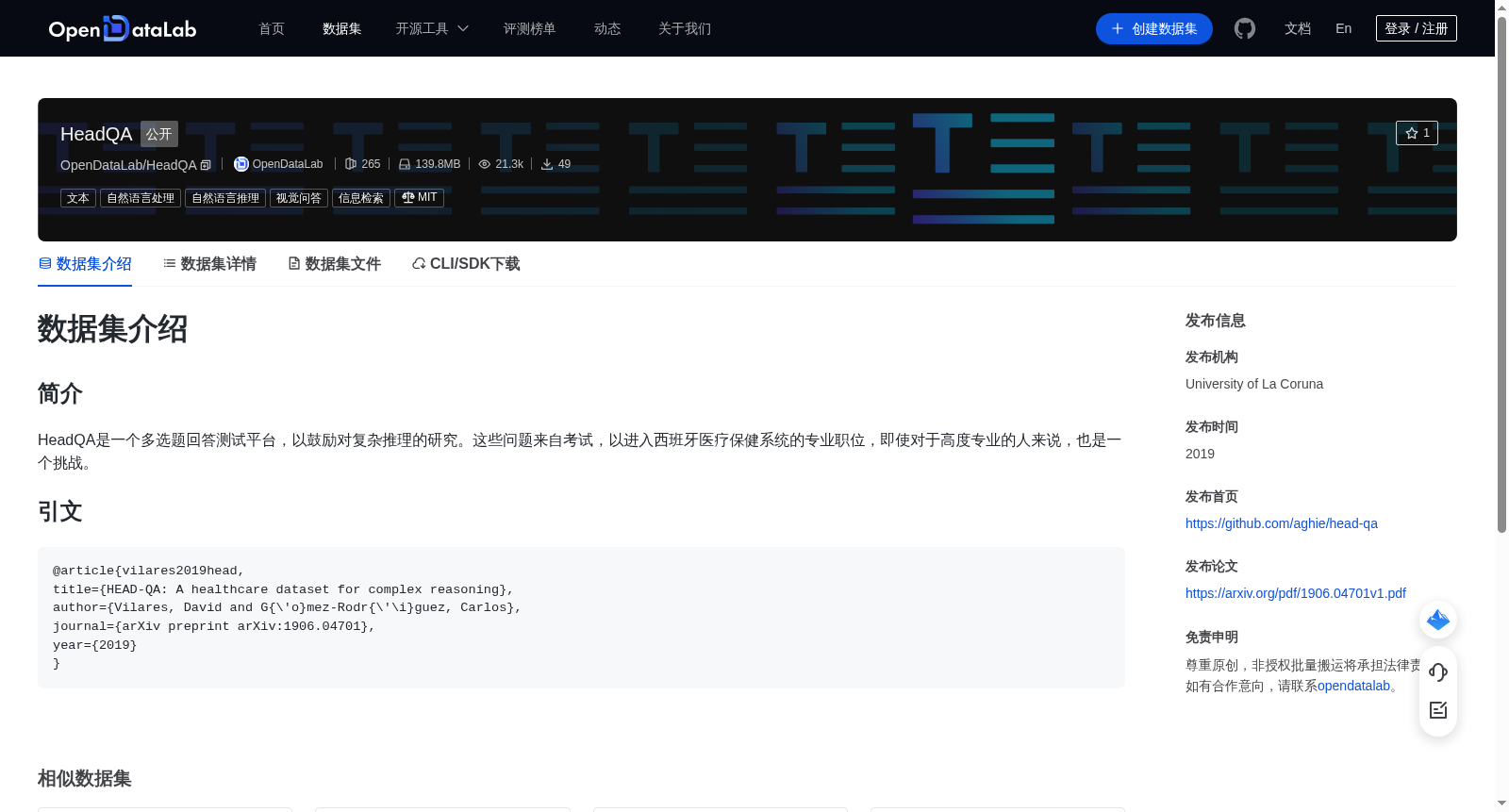Image resolution: width=1509 pixels, height=812 pixels.
Task: Switch to the CLI/SDK下载 tab
Action: point(466,264)
